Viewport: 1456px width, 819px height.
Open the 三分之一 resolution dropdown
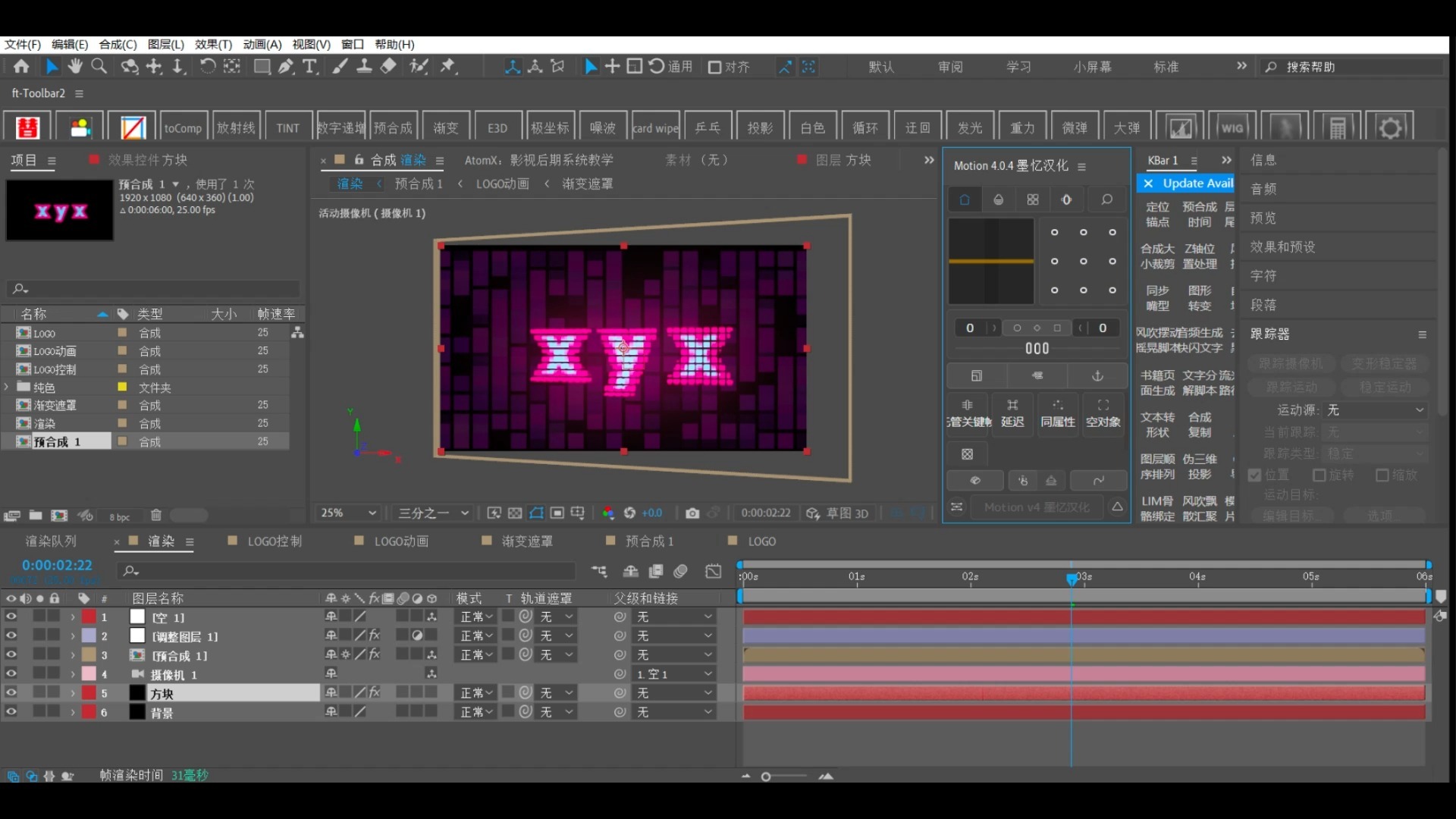tap(434, 513)
